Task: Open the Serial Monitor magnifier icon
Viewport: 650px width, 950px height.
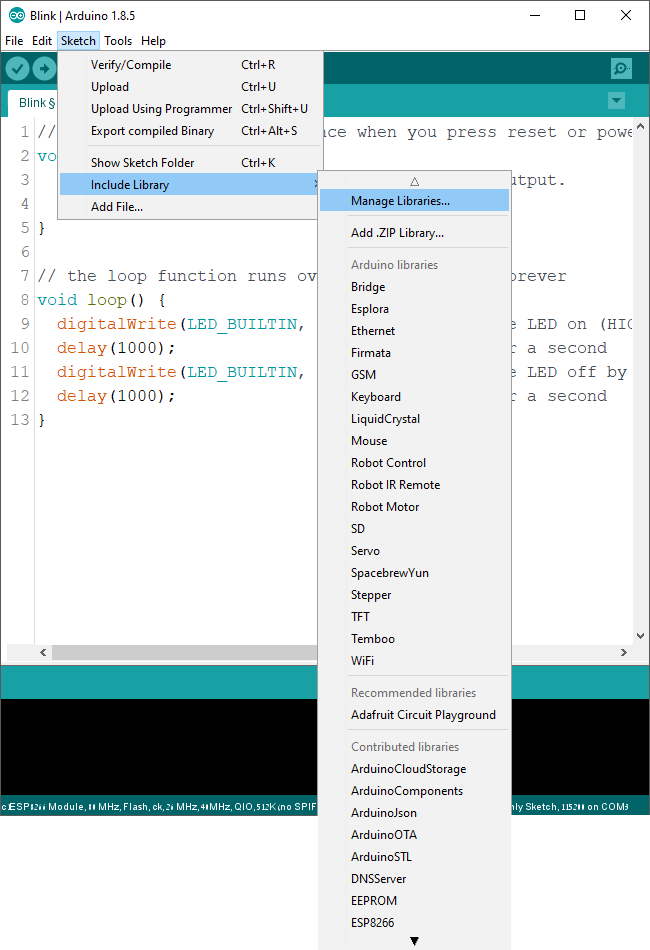Action: 621,68
